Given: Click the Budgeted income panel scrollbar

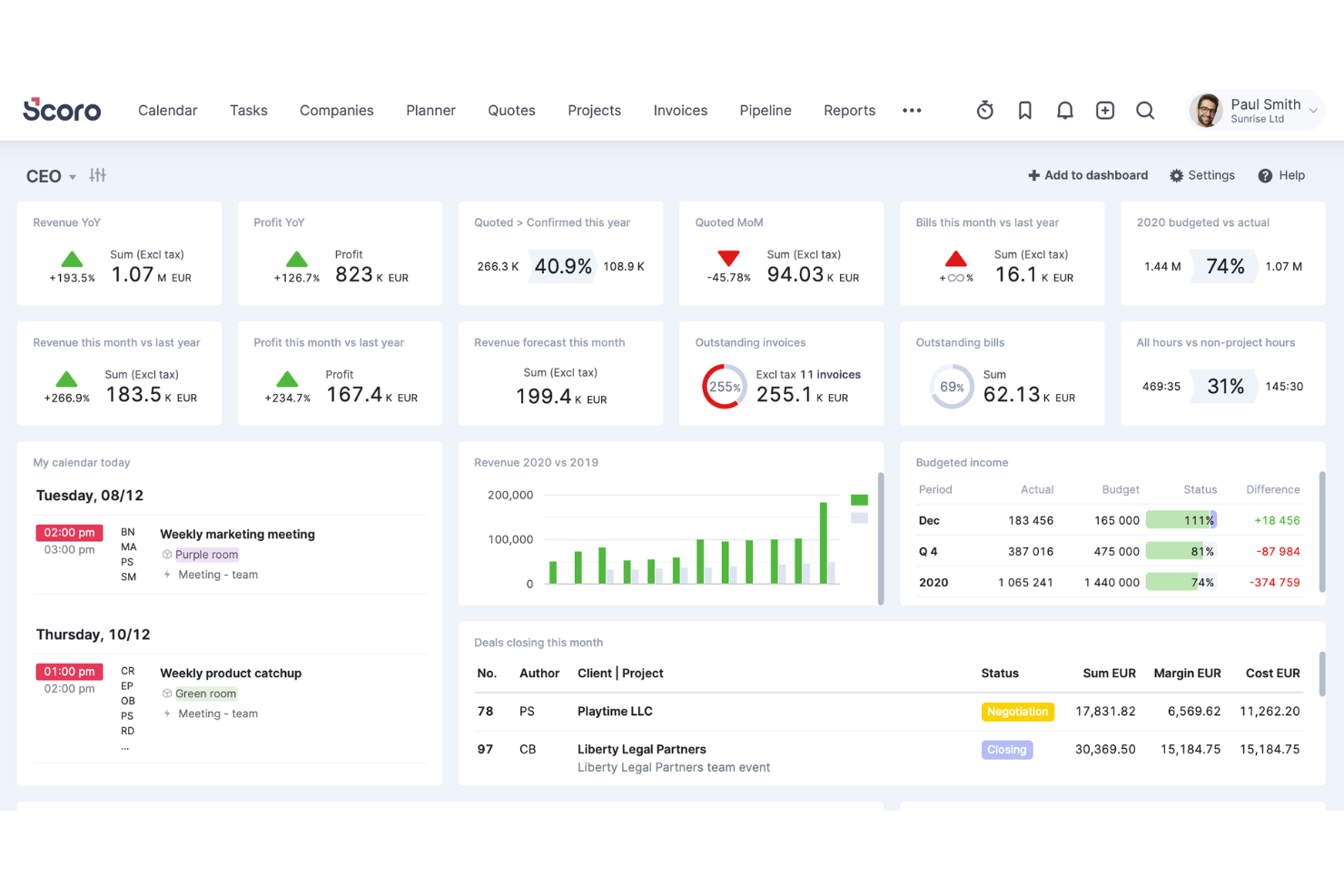Looking at the screenshot, I should [x=1321, y=532].
